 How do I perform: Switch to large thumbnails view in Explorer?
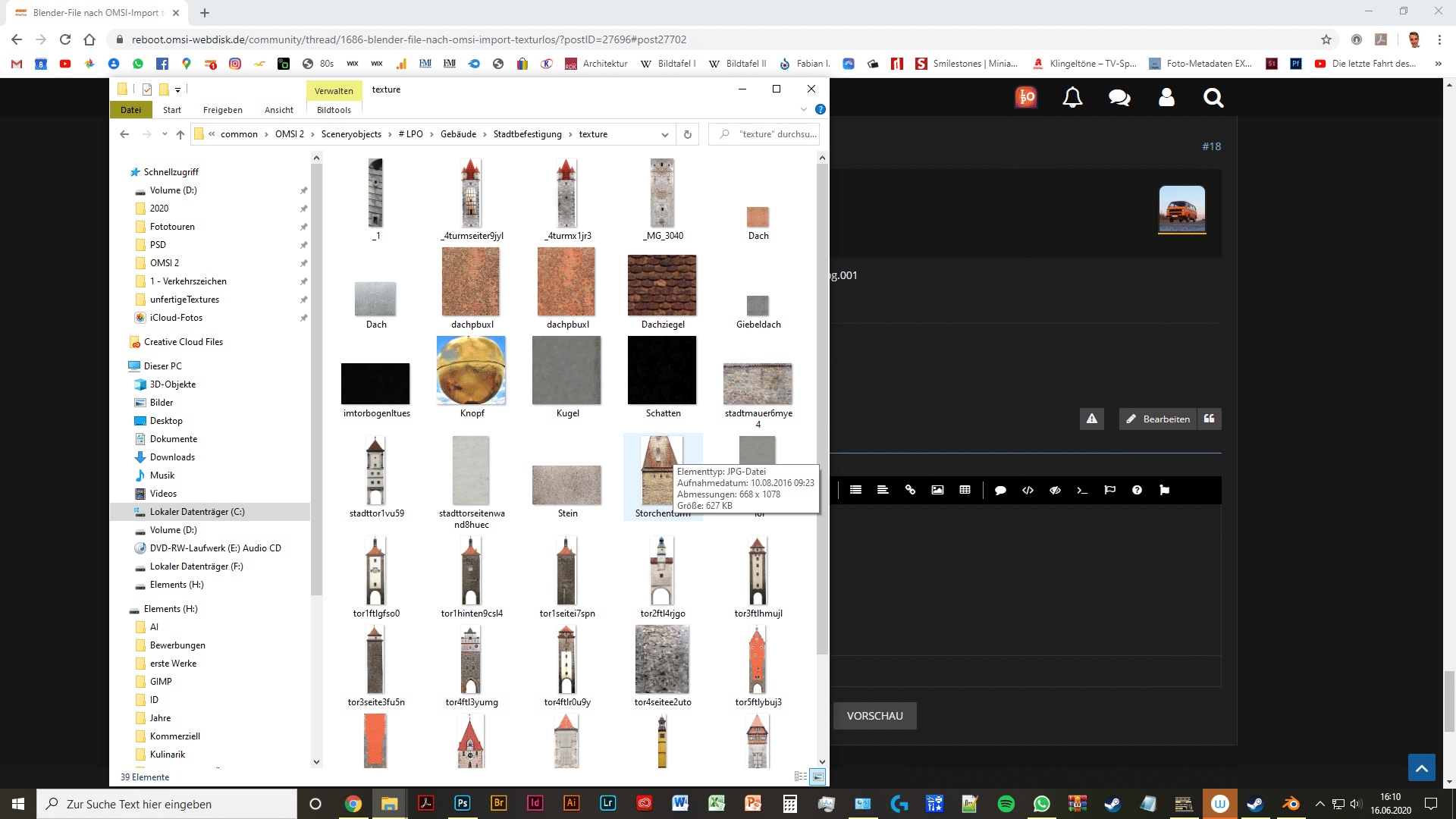tap(817, 777)
